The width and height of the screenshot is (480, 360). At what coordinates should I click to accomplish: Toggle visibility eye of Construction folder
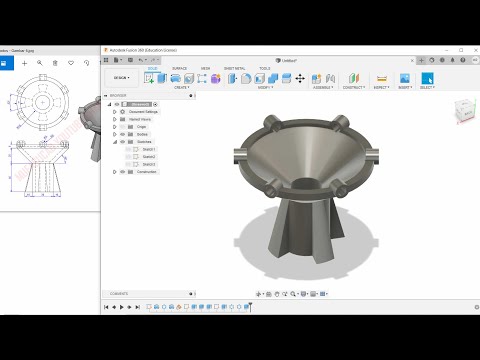tap(123, 172)
